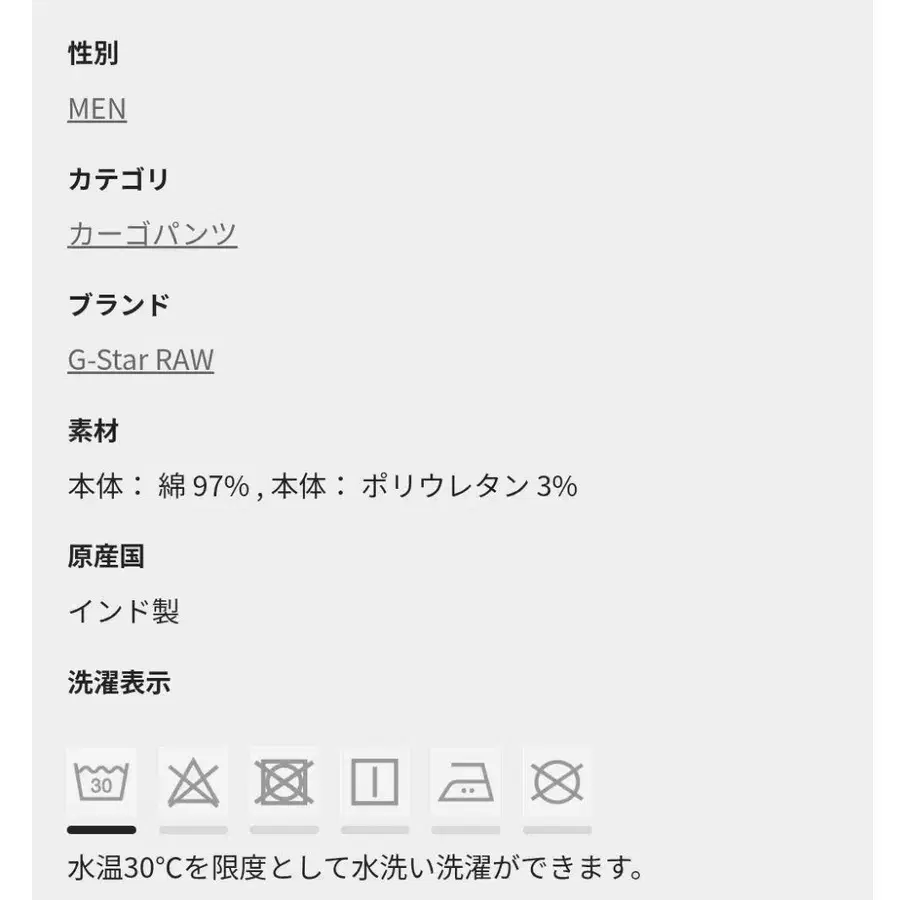Select the do-not-tumble-dry symbol
This screenshot has width=900, height=900.
(284, 781)
